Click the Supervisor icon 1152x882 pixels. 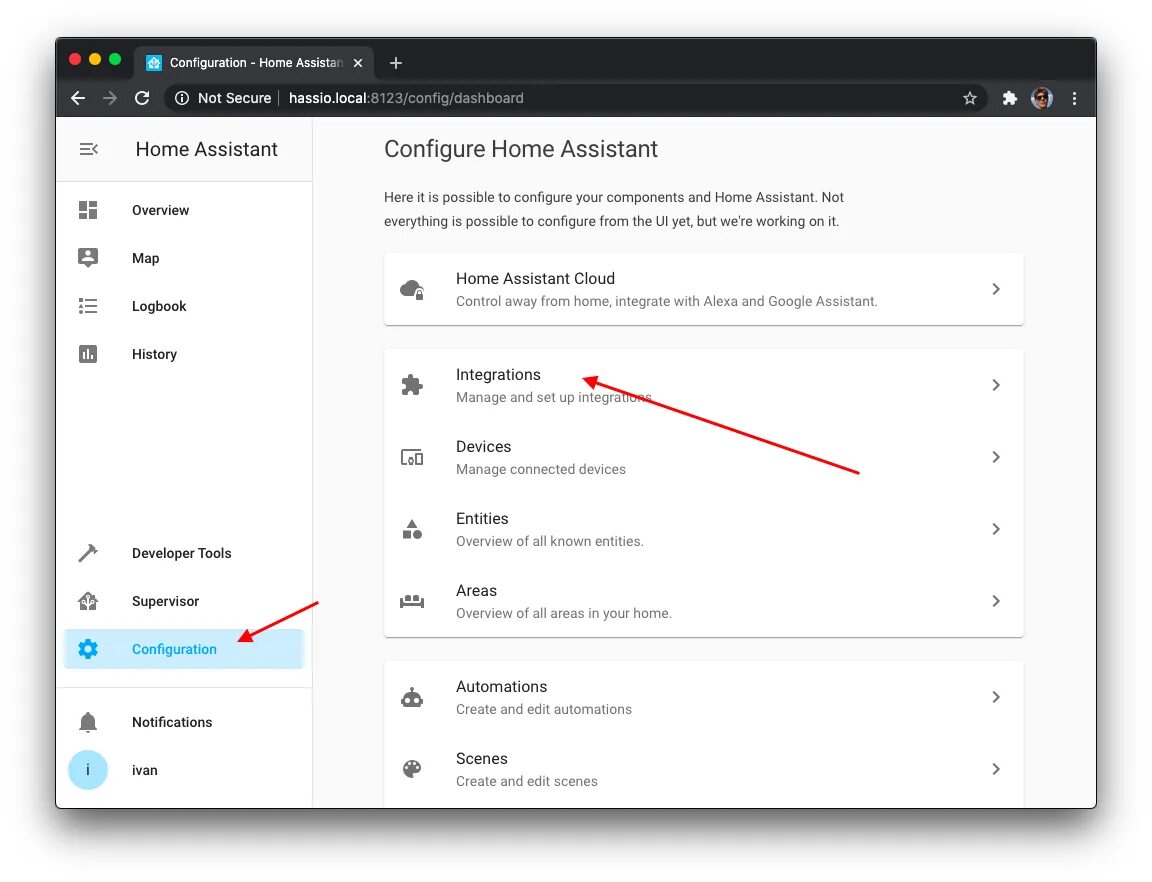pos(88,601)
